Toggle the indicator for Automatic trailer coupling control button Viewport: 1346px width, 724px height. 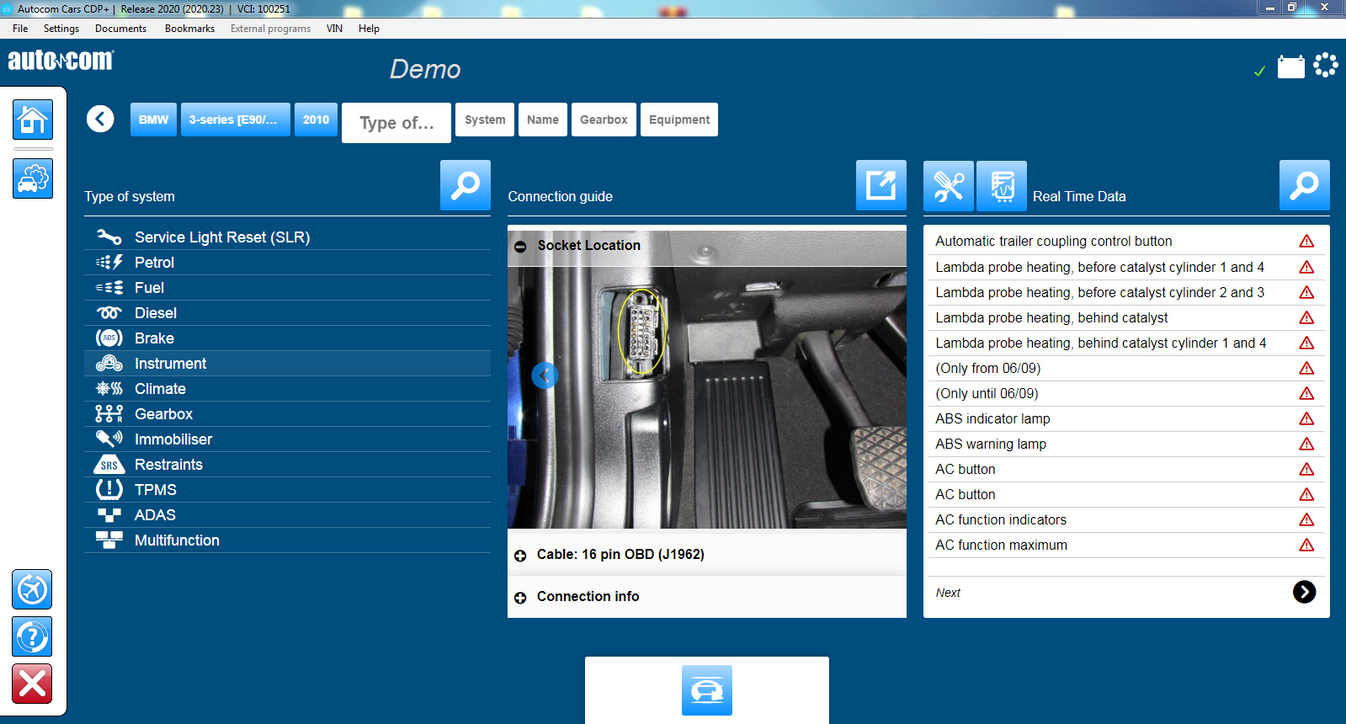1307,240
